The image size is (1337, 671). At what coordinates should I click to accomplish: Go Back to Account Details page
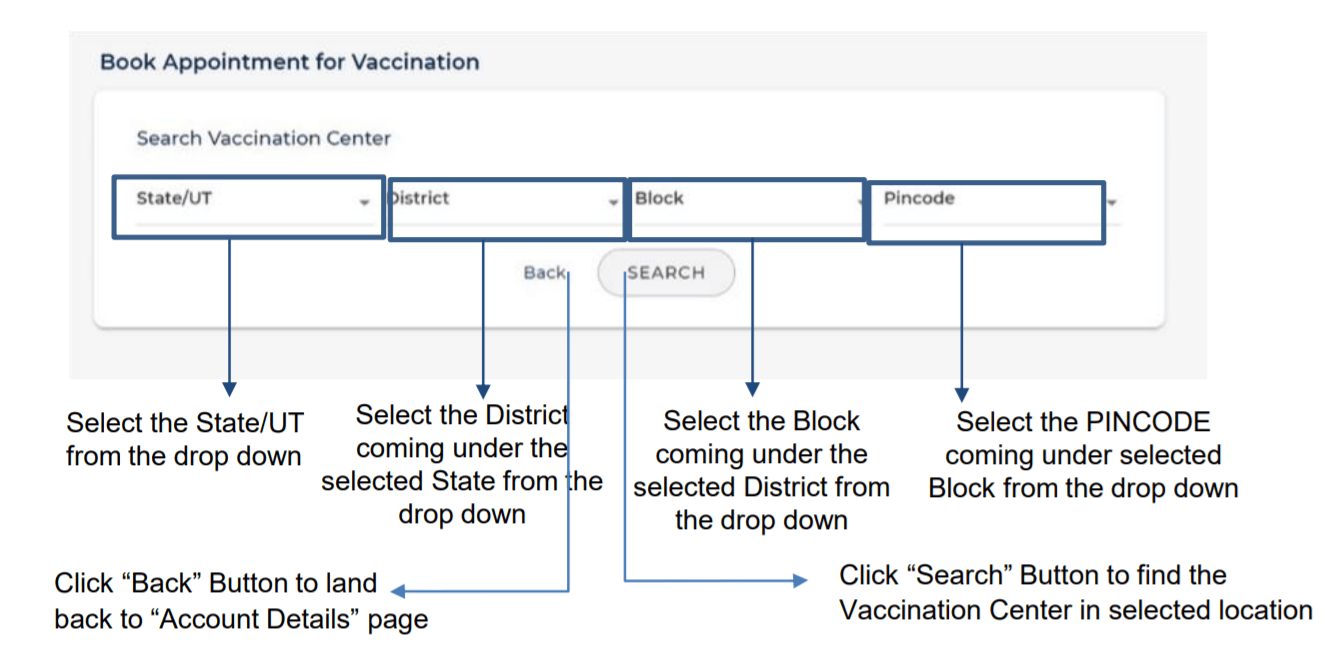545,273
